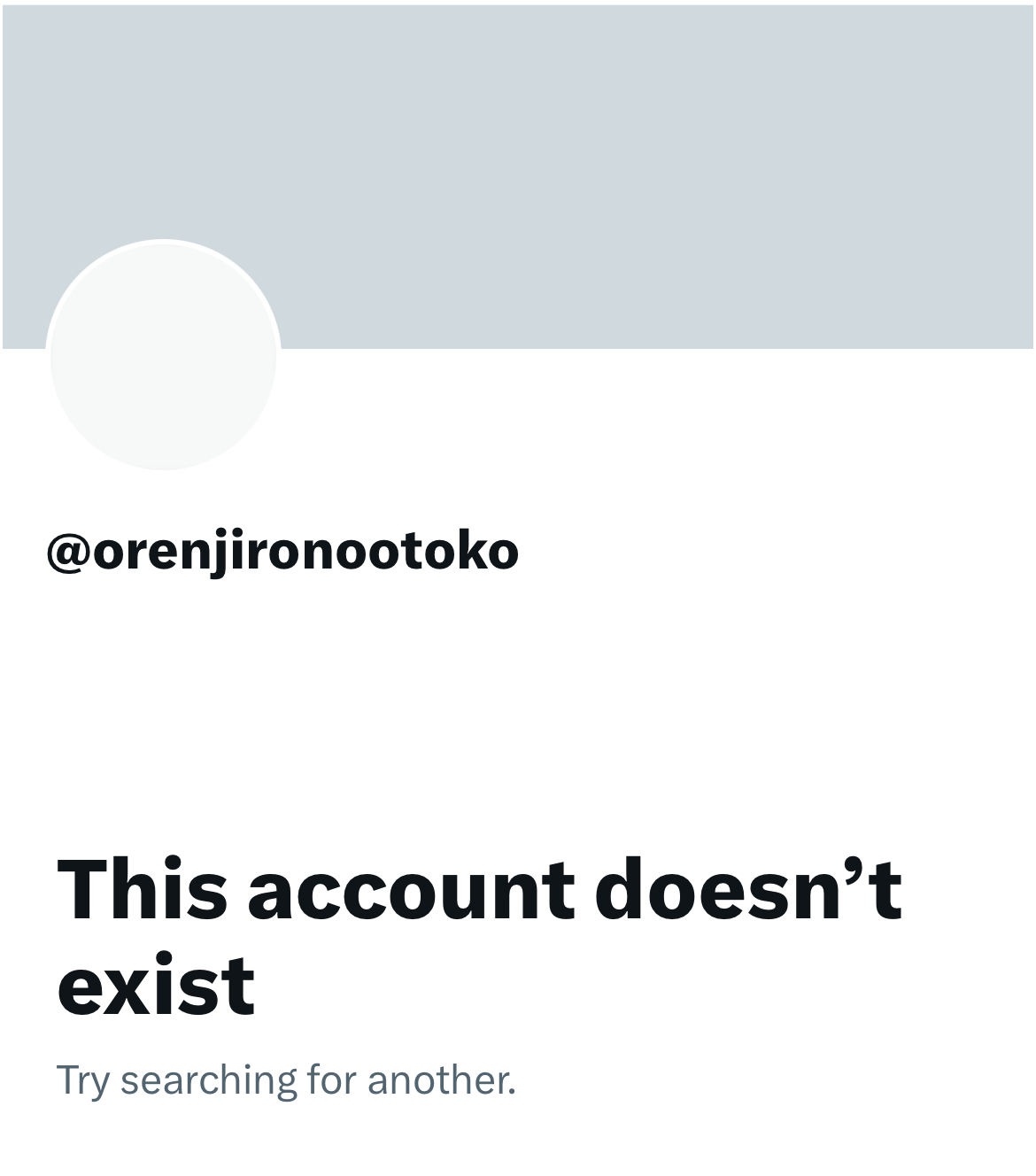Click the "This account doesn't exist" heading

click(x=479, y=936)
